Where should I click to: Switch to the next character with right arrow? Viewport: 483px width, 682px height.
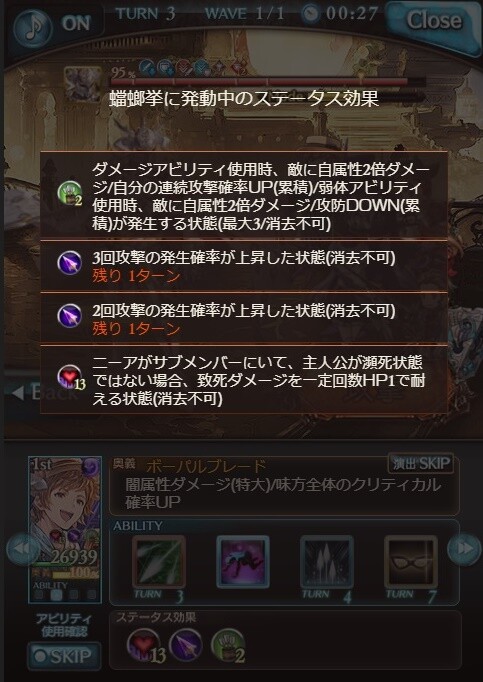pos(464,548)
